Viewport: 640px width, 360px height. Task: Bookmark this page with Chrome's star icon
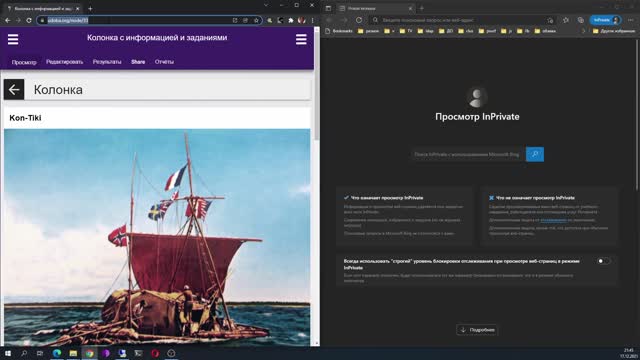(x=256, y=20)
